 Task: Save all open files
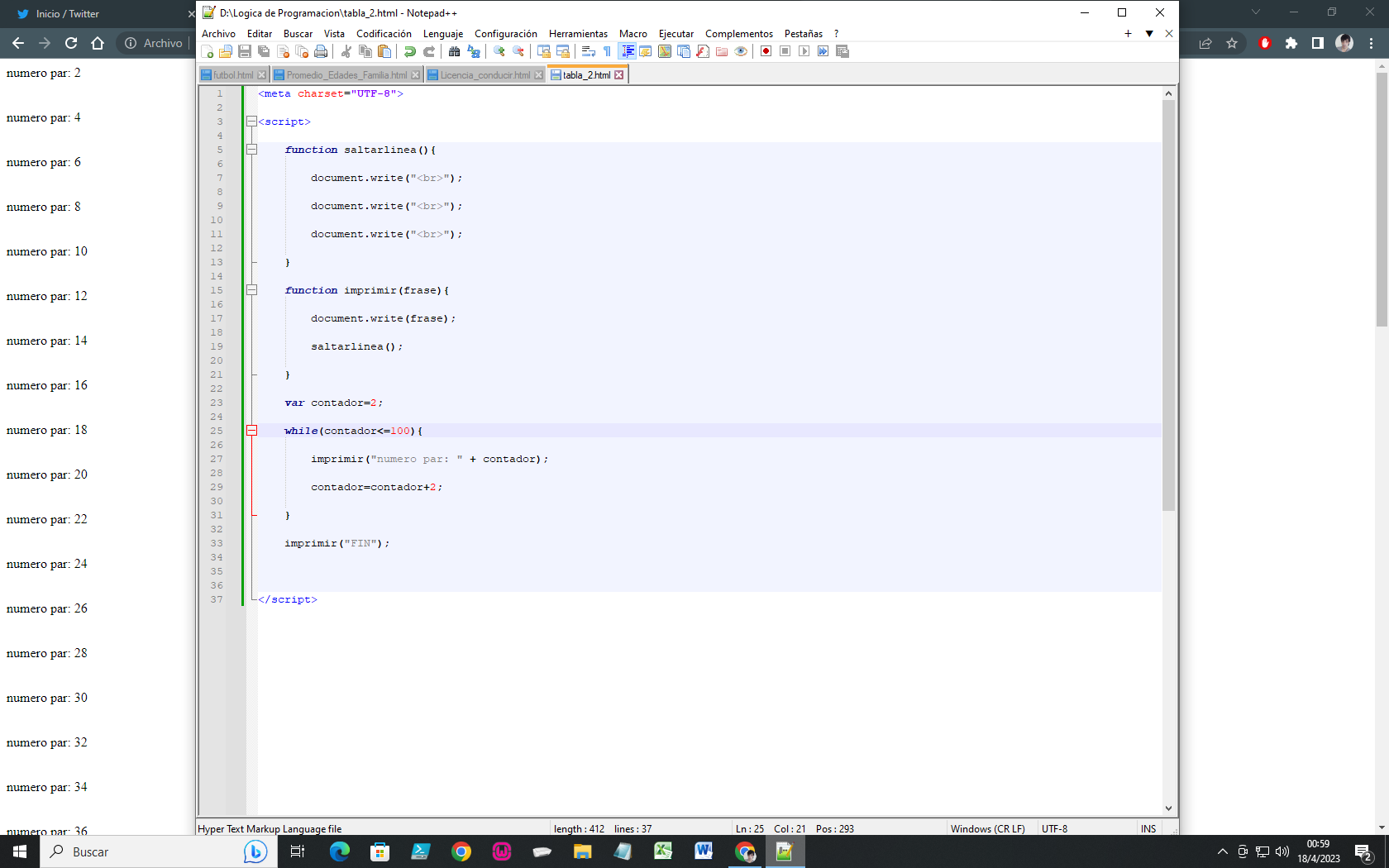tap(264, 51)
